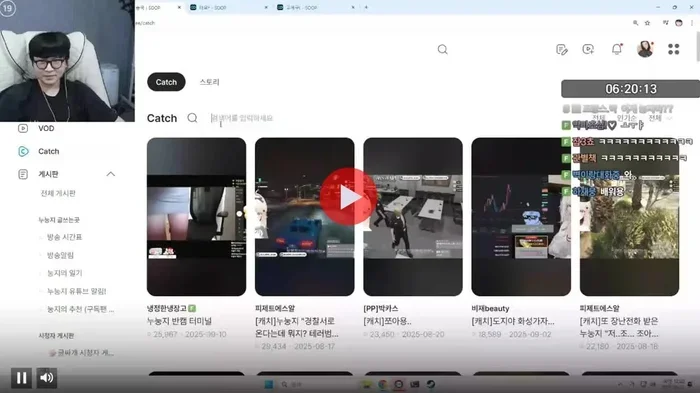Viewport: 700px width, 393px height.
Task: Switch to the second SOOP browser tab
Action: pos(228,7)
